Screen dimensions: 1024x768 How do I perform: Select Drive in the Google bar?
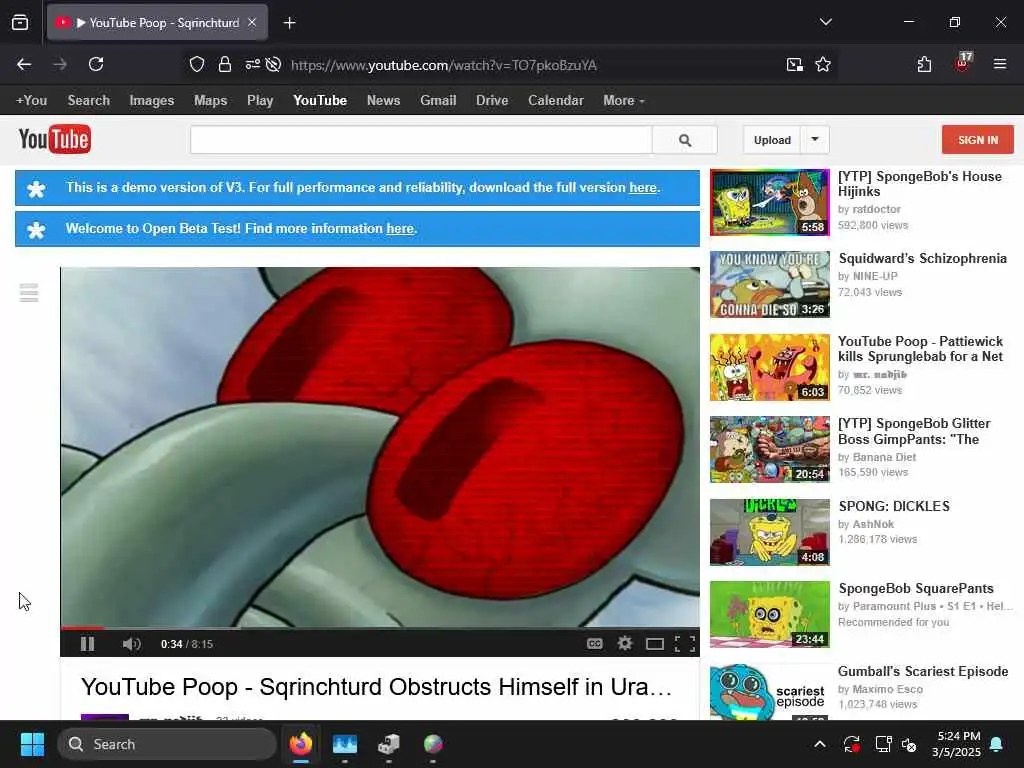[492, 101]
